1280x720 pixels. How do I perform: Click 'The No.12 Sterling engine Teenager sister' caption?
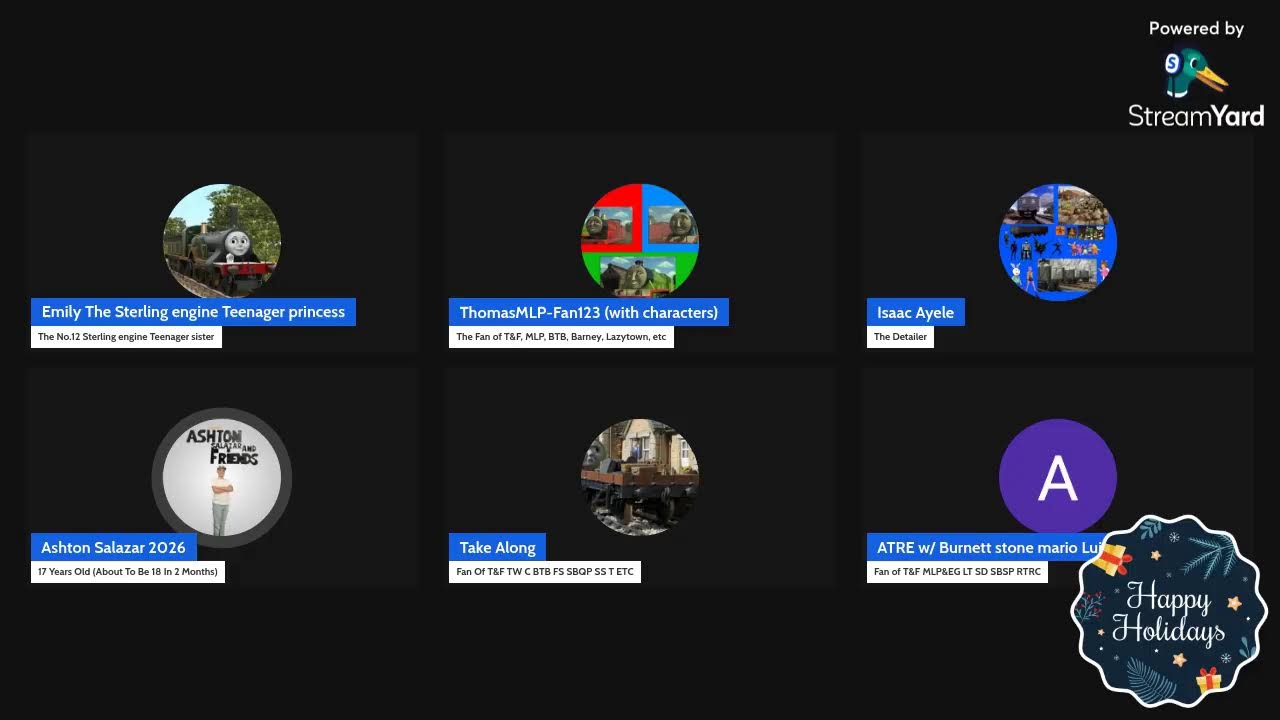pyautogui.click(x=126, y=337)
